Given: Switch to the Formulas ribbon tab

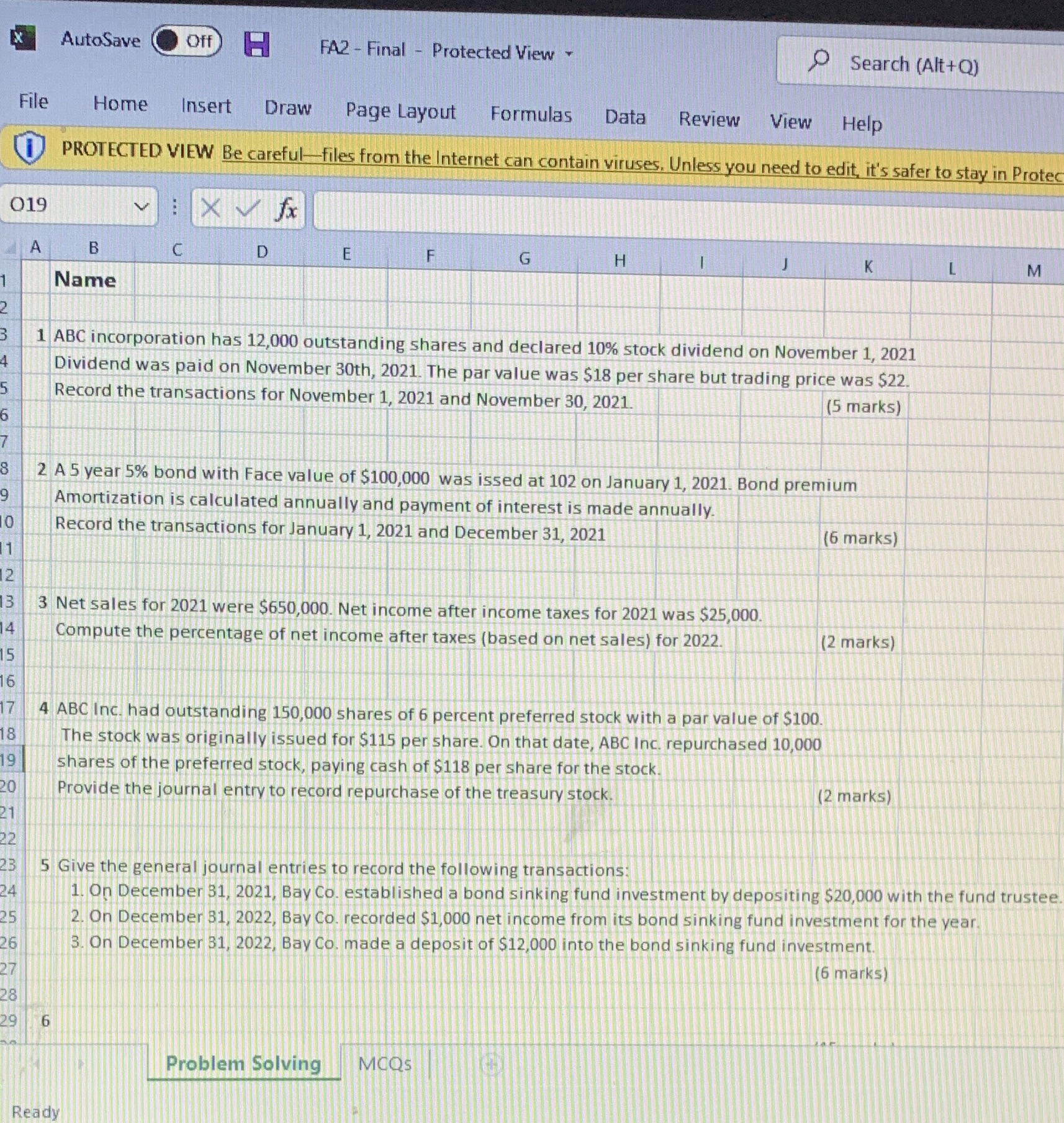Looking at the screenshot, I should 531,115.
